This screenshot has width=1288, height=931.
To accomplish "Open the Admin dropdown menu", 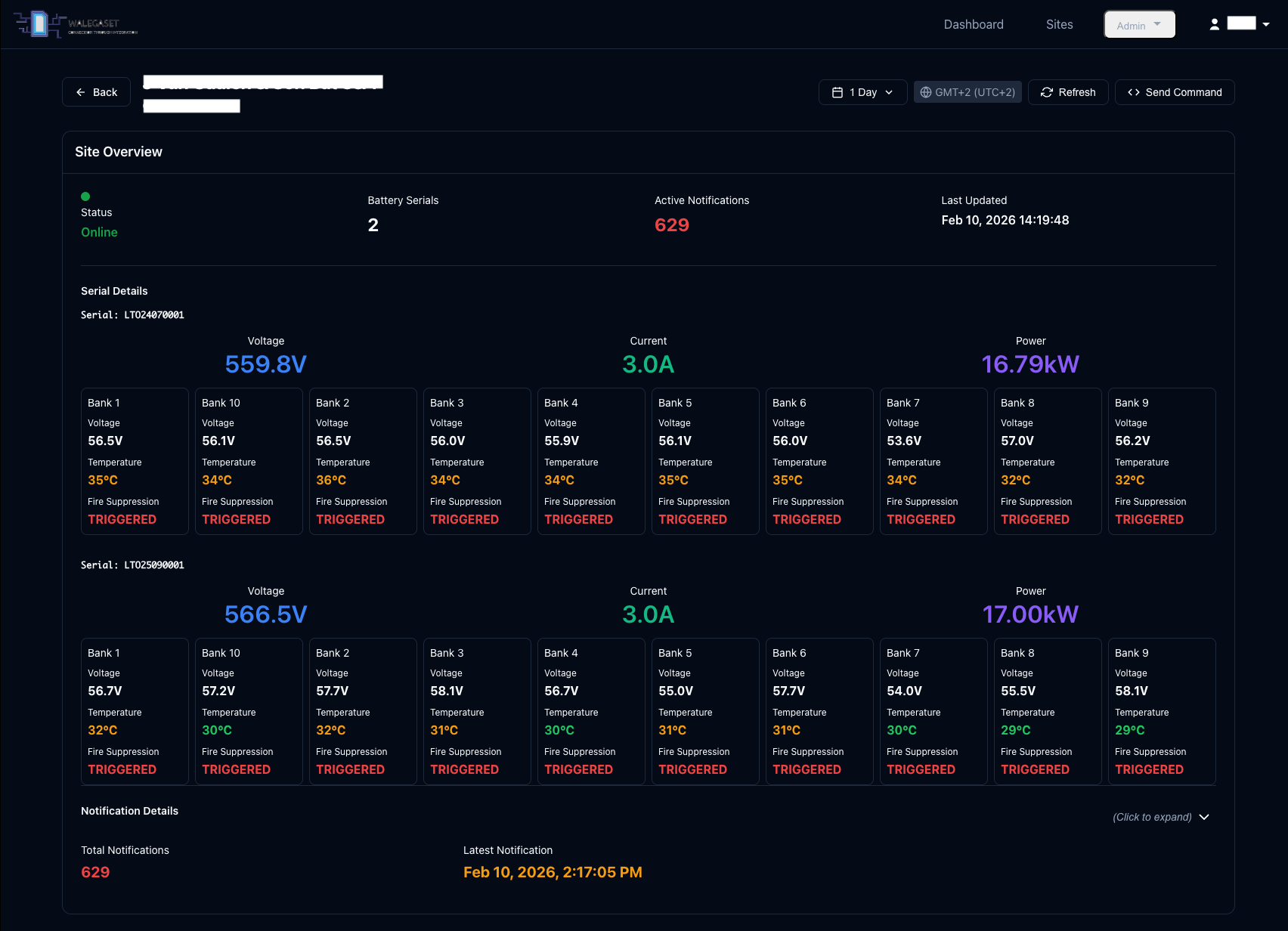I will [1139, 25].
